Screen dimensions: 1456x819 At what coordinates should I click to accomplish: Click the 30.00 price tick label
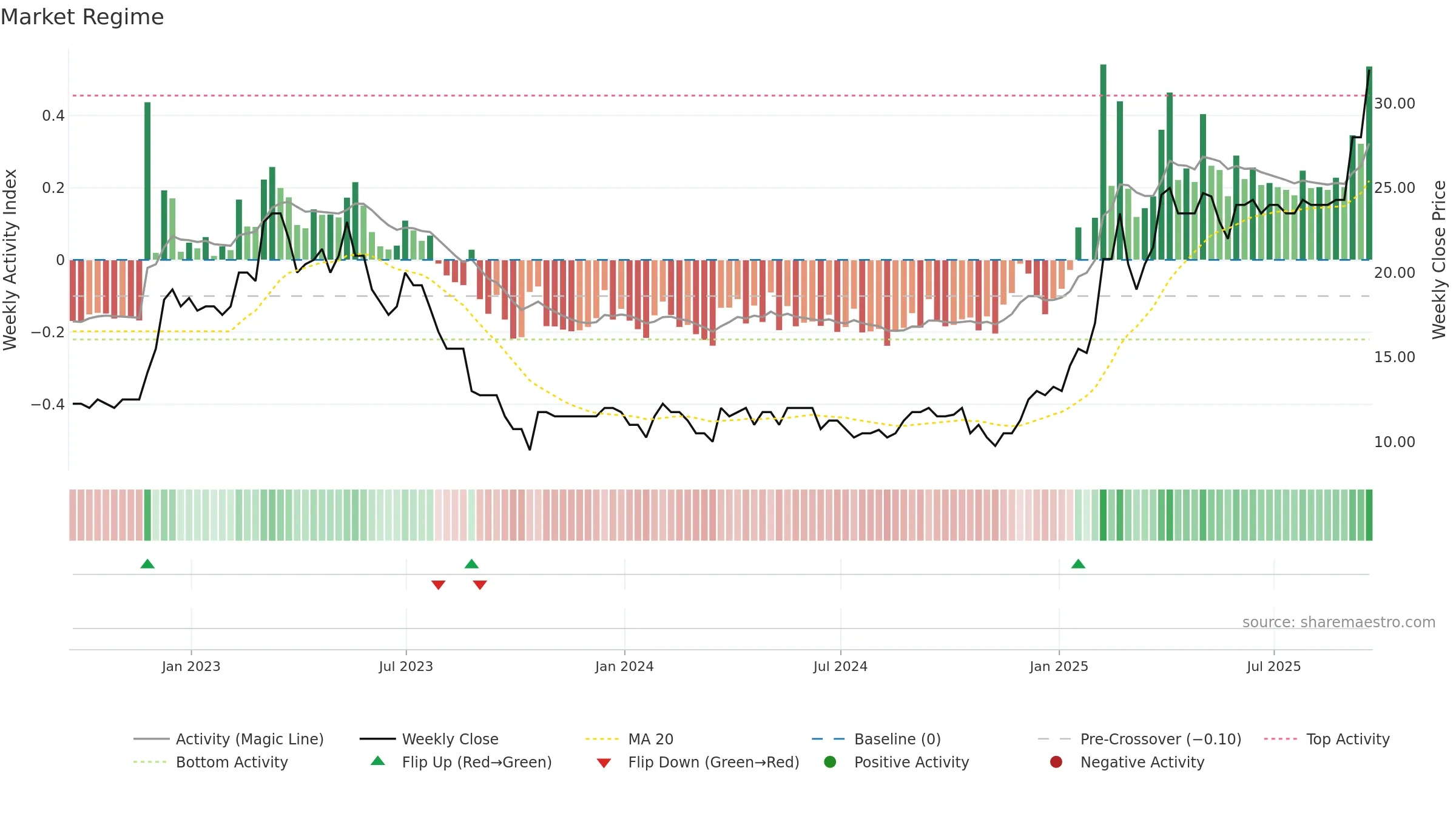coord(1395,104)
